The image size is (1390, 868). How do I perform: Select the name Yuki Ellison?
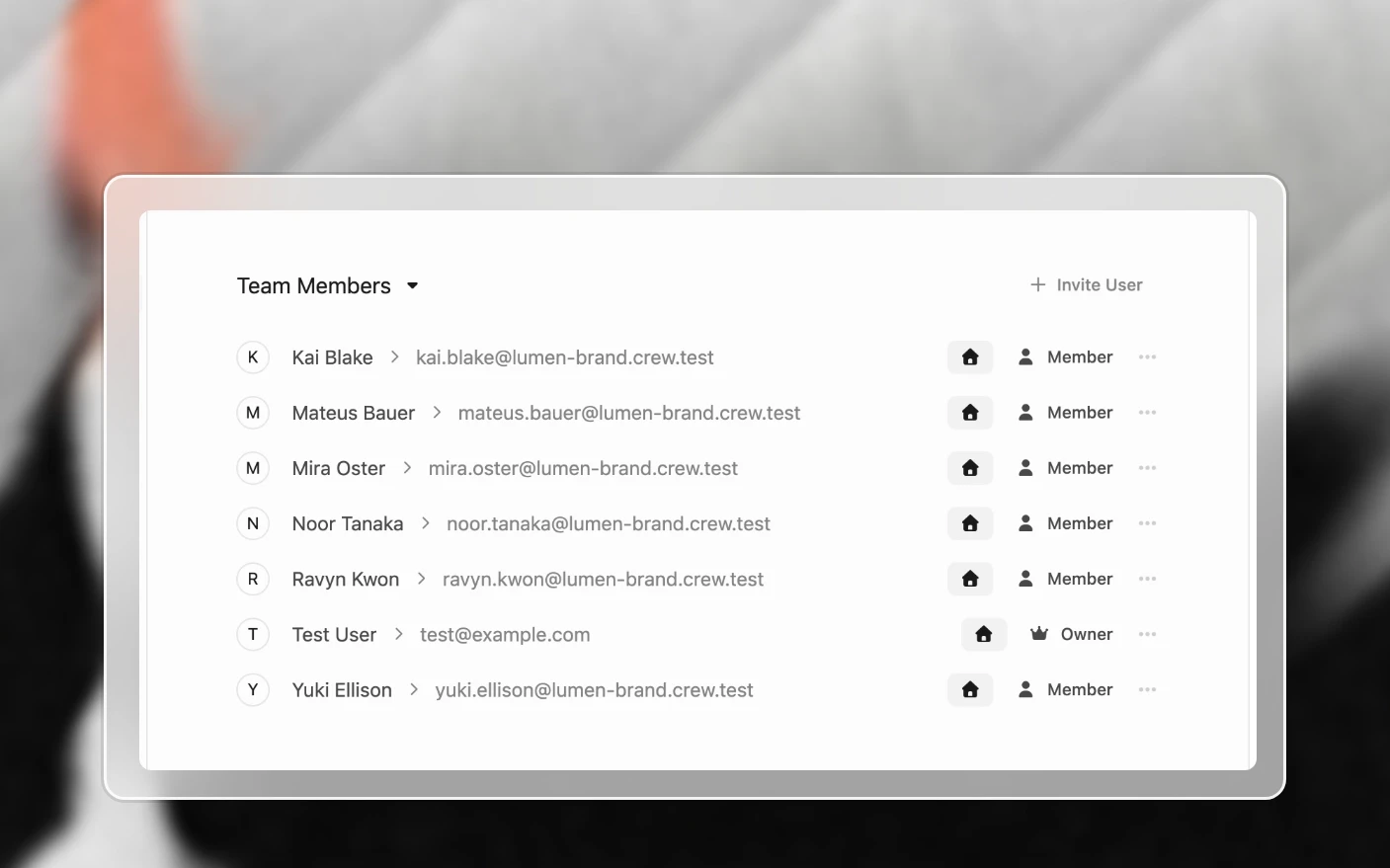click(342, 689)
